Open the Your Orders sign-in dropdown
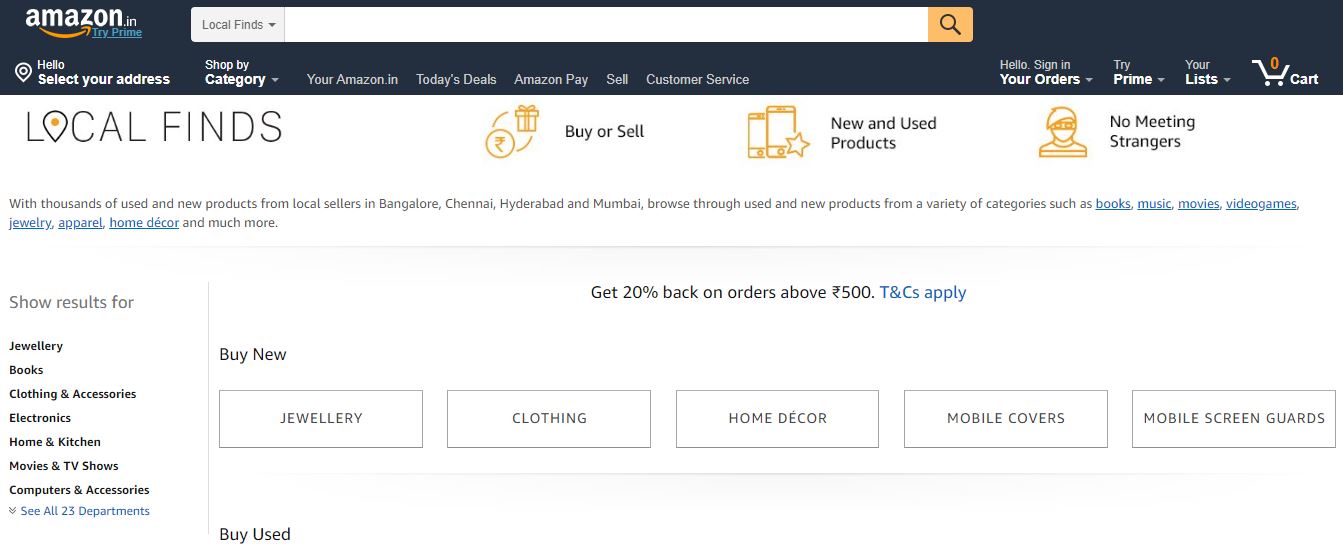This screenshot has width=1343, height=547. click(1046, 73)
